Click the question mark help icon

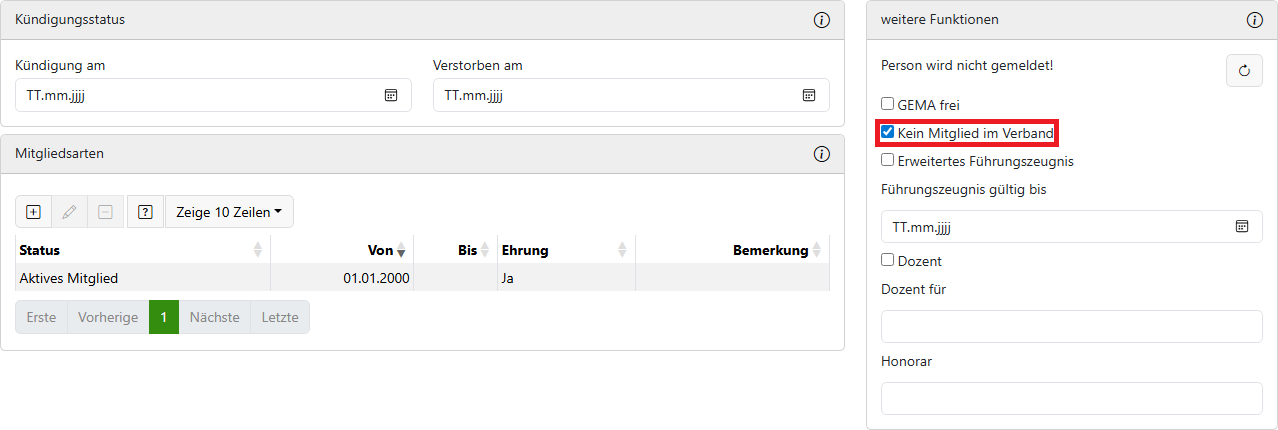(x=145, y=212)
